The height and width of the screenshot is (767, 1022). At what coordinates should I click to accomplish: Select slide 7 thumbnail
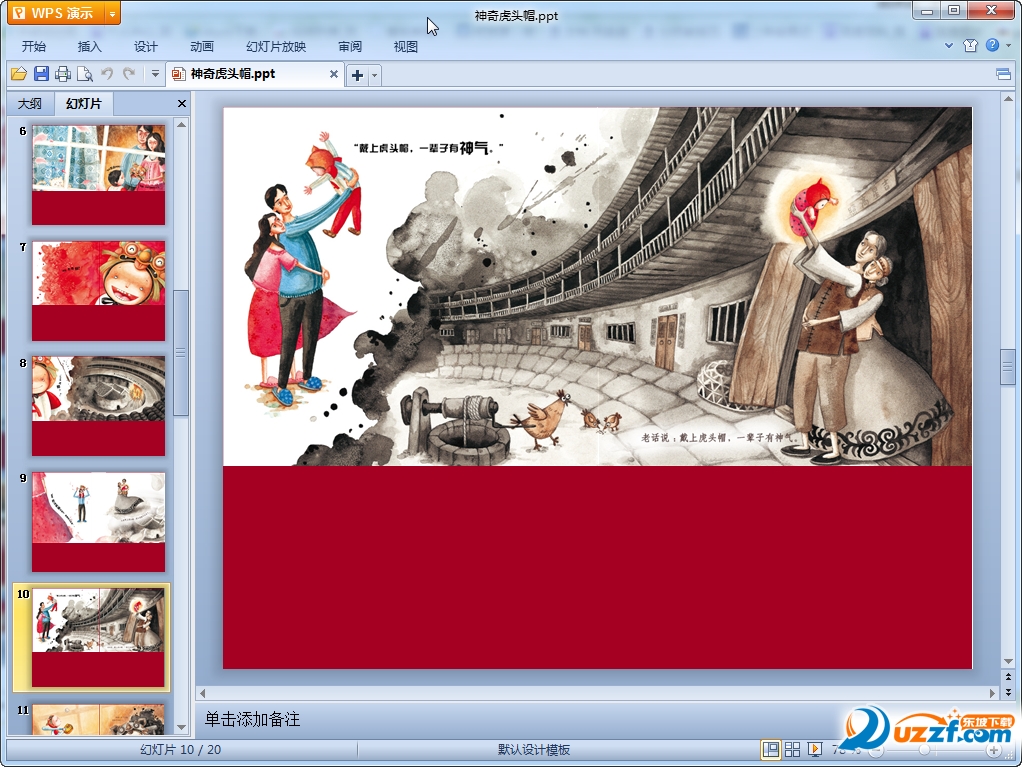98,291
